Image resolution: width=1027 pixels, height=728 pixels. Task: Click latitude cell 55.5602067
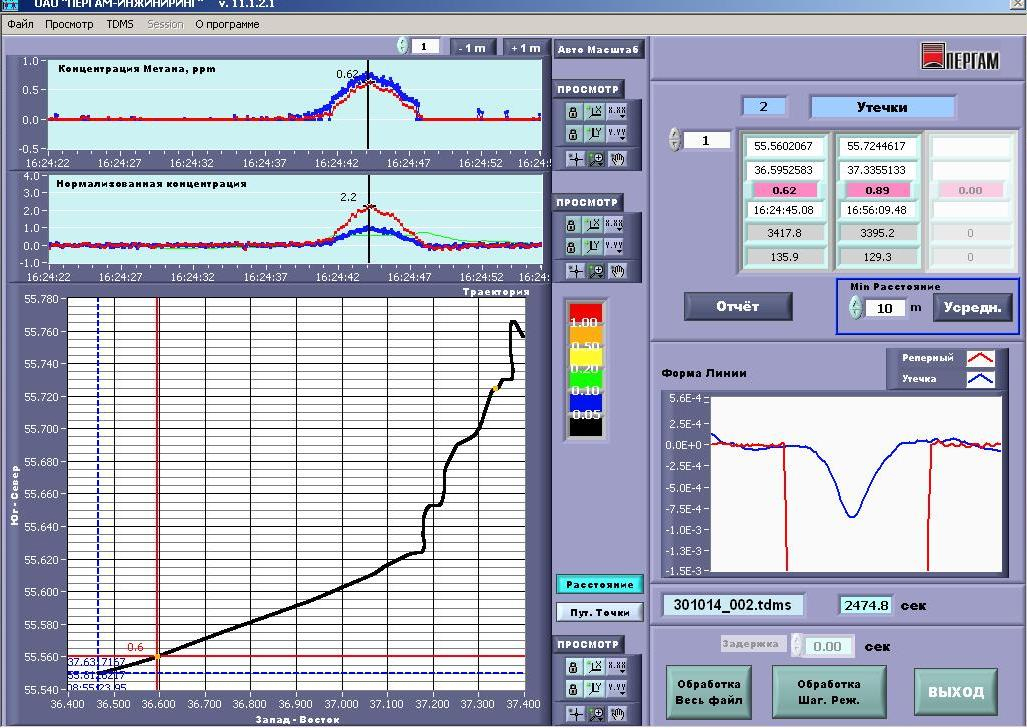(x=783, y=146)
